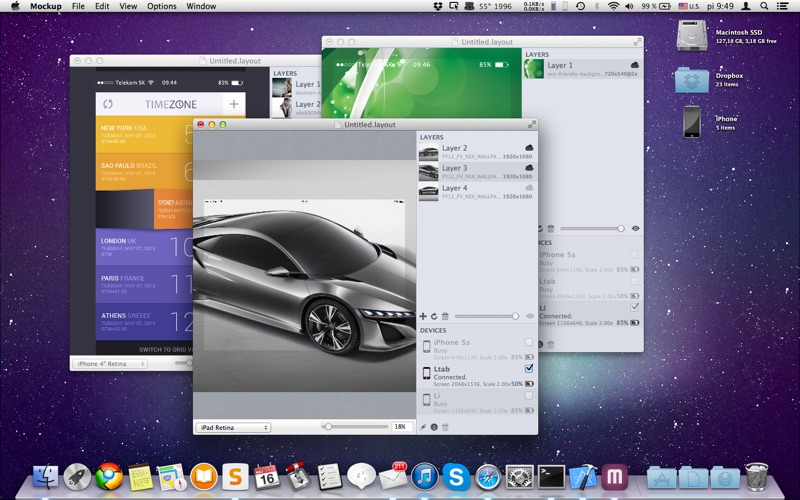This screenshot has width=800, height=500.
Task: Open iPhone 4" Retina dropdown in Timezone window
Action: [110, 364]
